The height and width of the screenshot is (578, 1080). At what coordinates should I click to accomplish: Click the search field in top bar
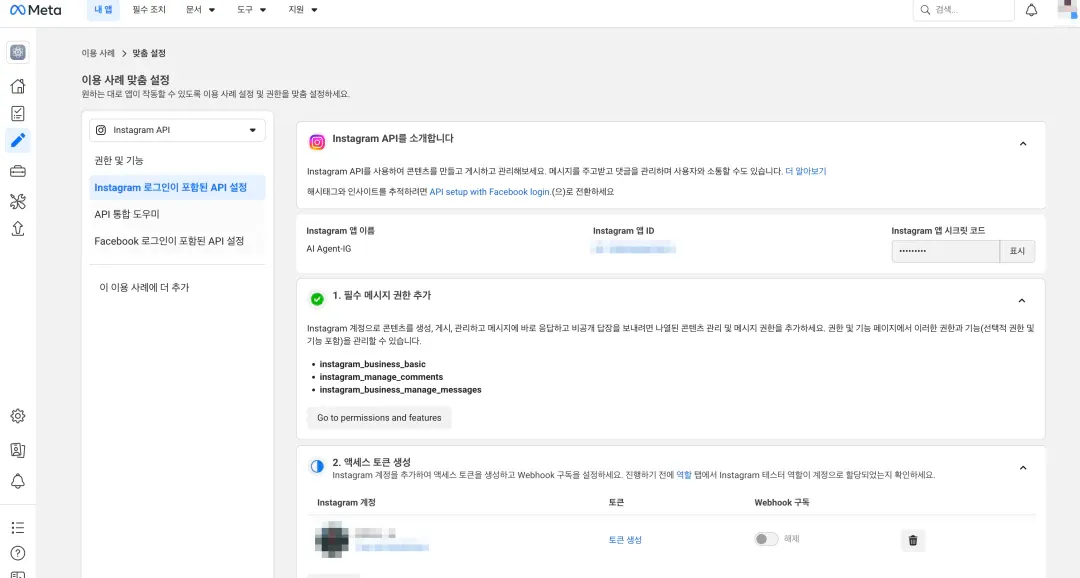tap(963, 10)
